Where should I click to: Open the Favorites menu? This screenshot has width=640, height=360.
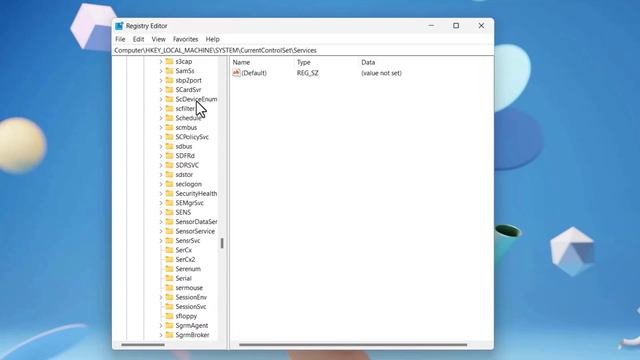(x=185, y=39)
